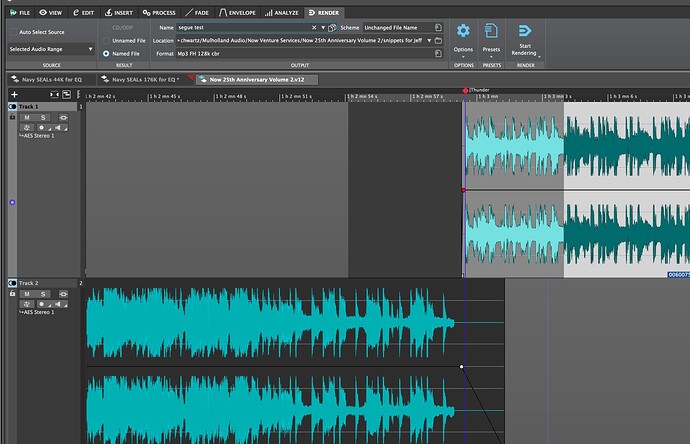Solo Track 1 with the S button
The width and height of the screenshot is (690, 444).
point(44,117)
